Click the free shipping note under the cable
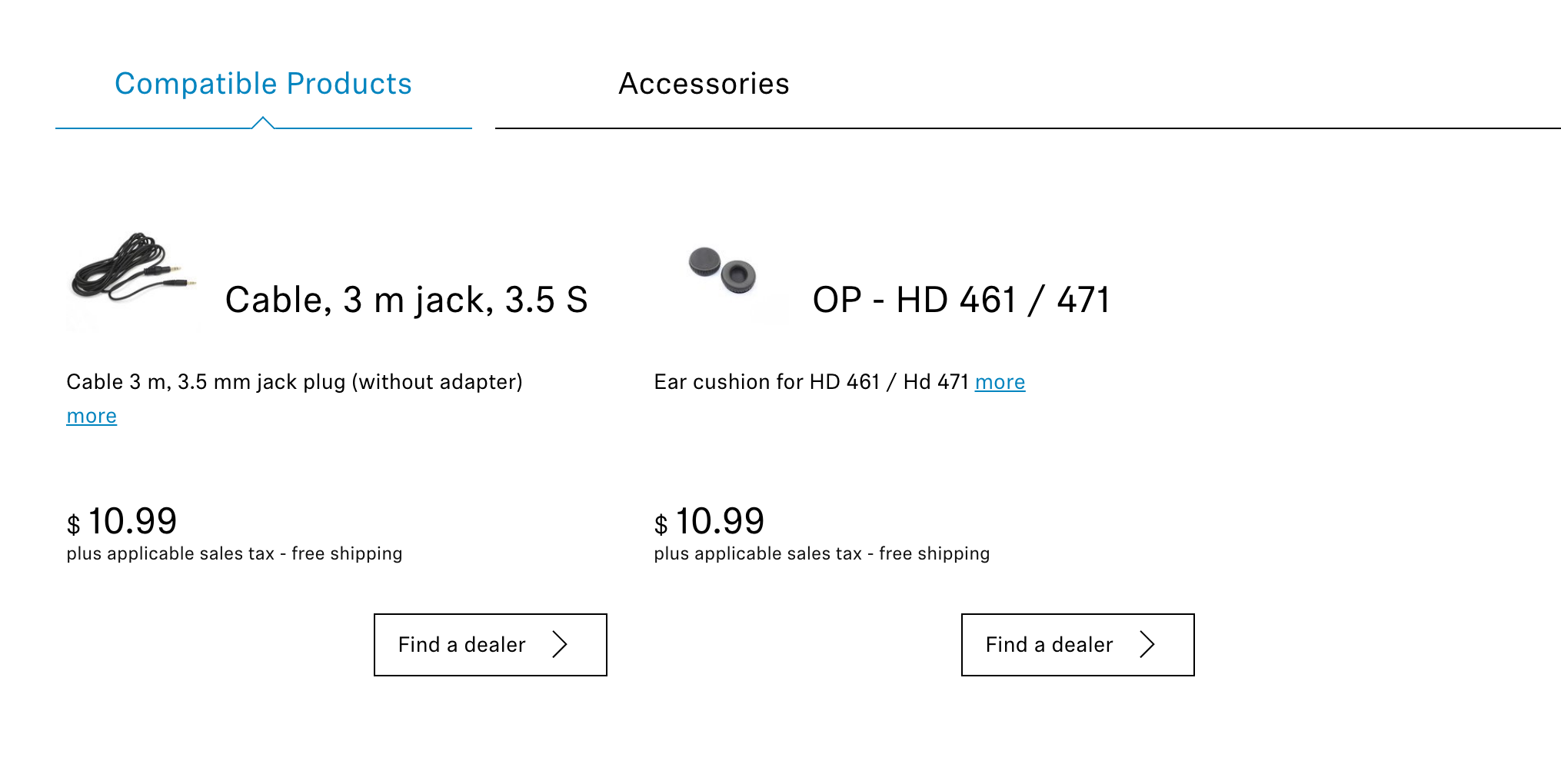Screen dimensions: 1561x784 [x=347, y=554]
